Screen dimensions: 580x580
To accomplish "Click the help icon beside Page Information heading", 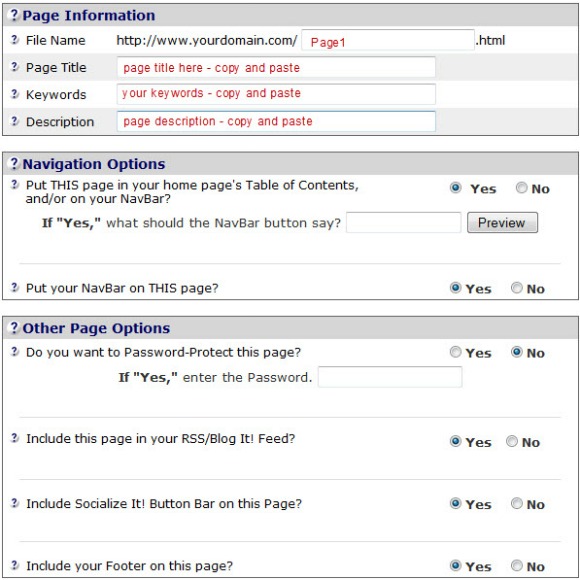I will [x=14, y=15].
